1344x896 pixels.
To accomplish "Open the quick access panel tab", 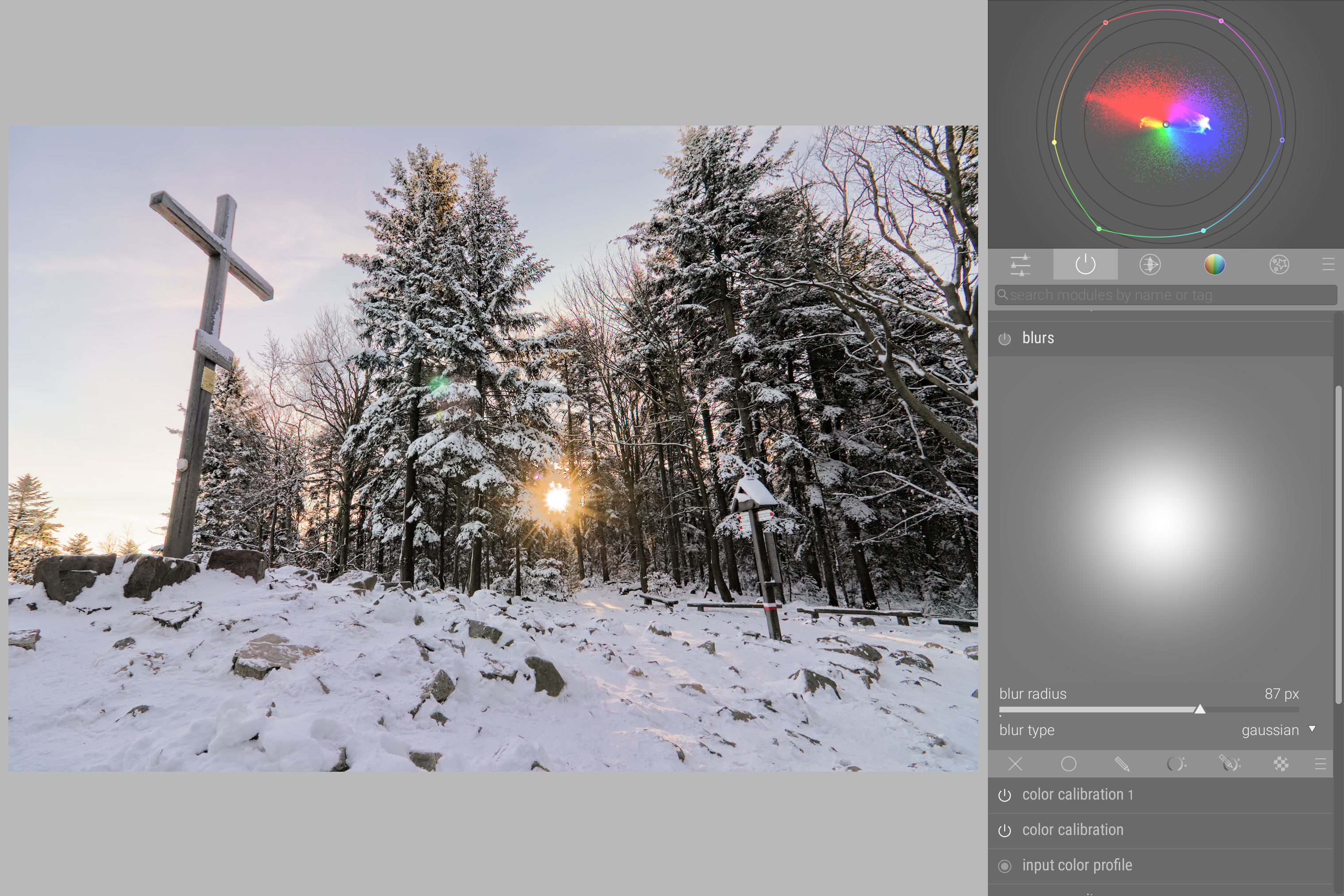I will point(1021,264).
